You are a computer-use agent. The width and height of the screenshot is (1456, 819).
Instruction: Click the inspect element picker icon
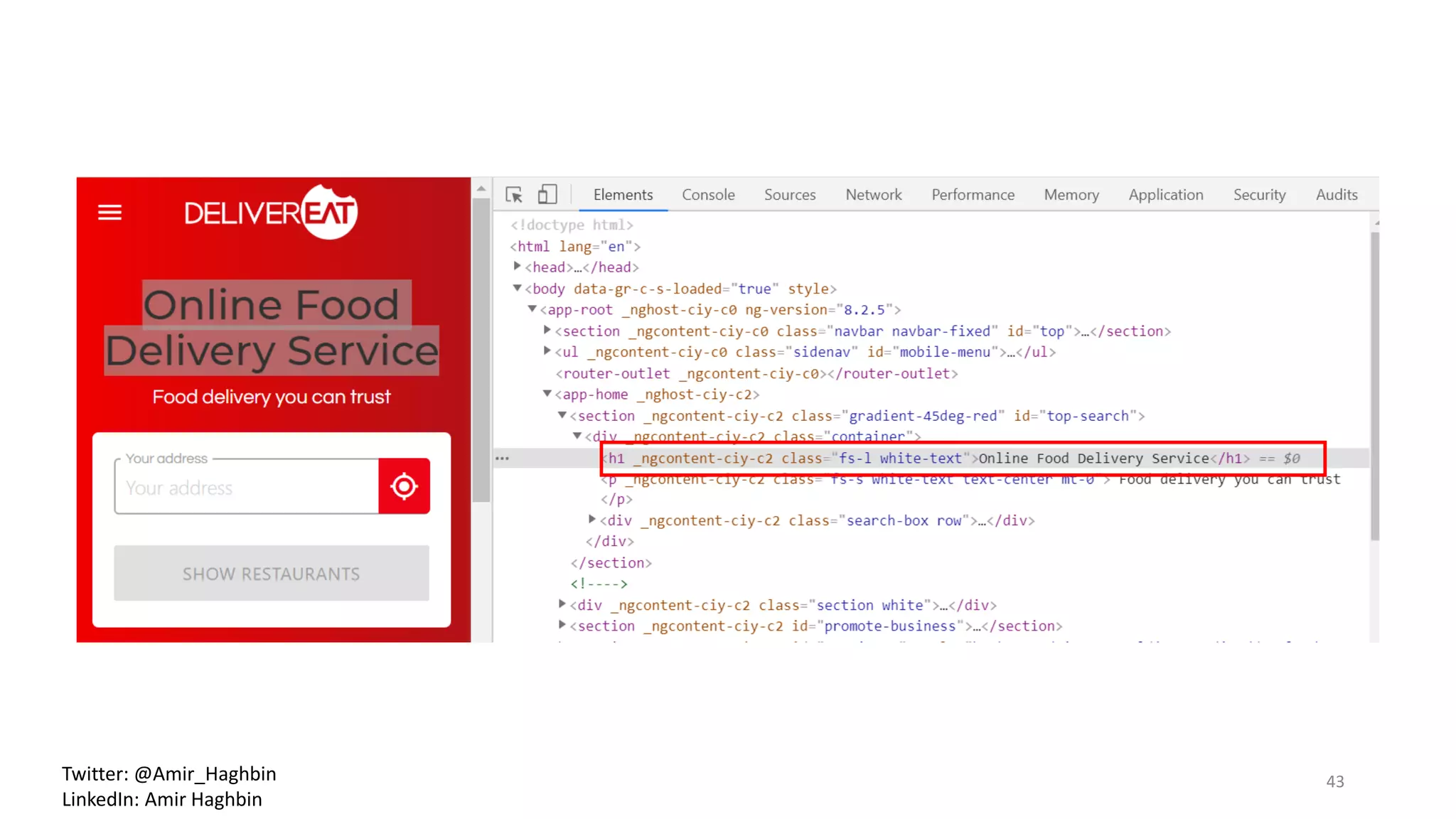(x=514, y=195)
